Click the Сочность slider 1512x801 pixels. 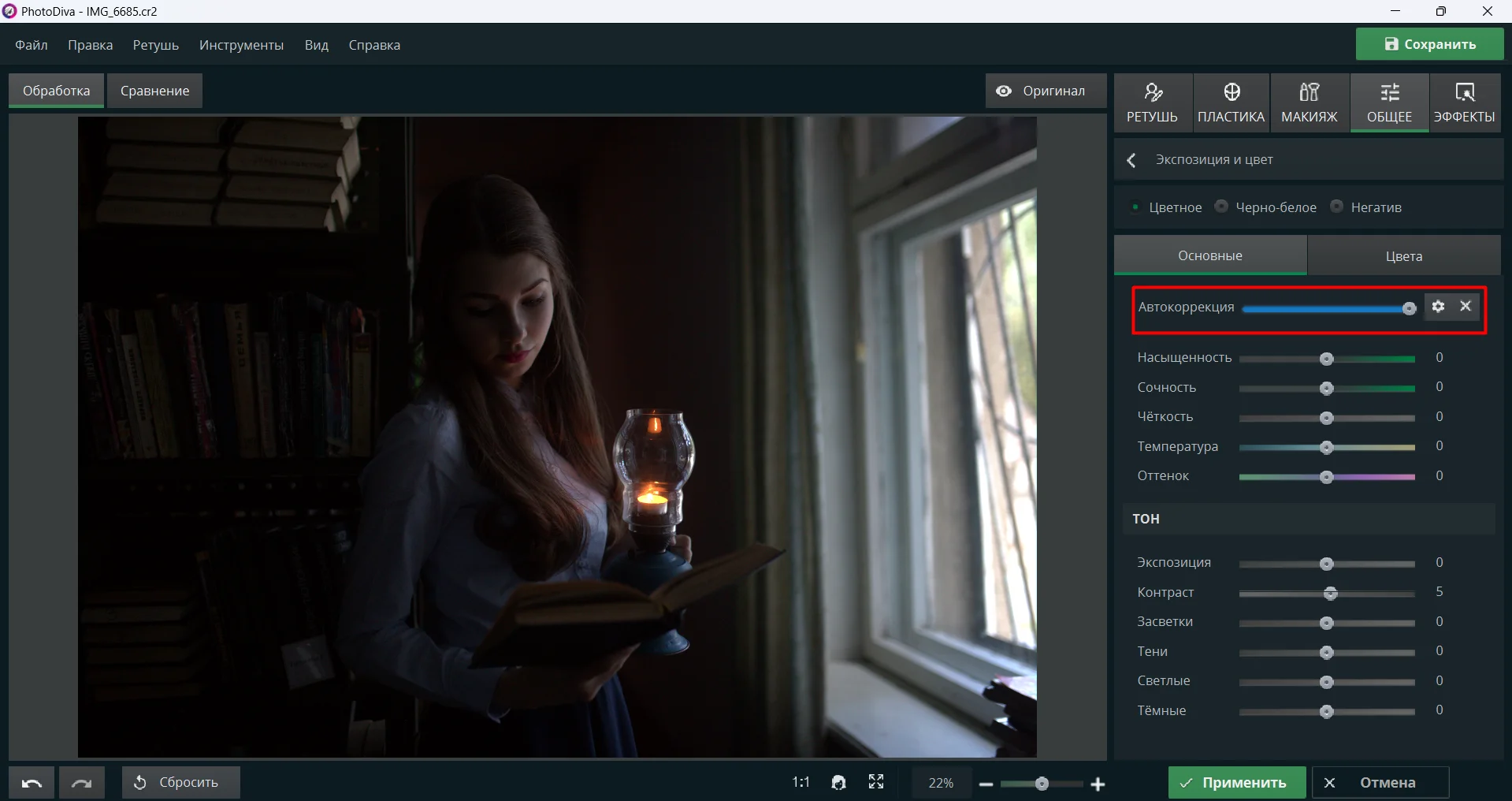pos(1327,389)
